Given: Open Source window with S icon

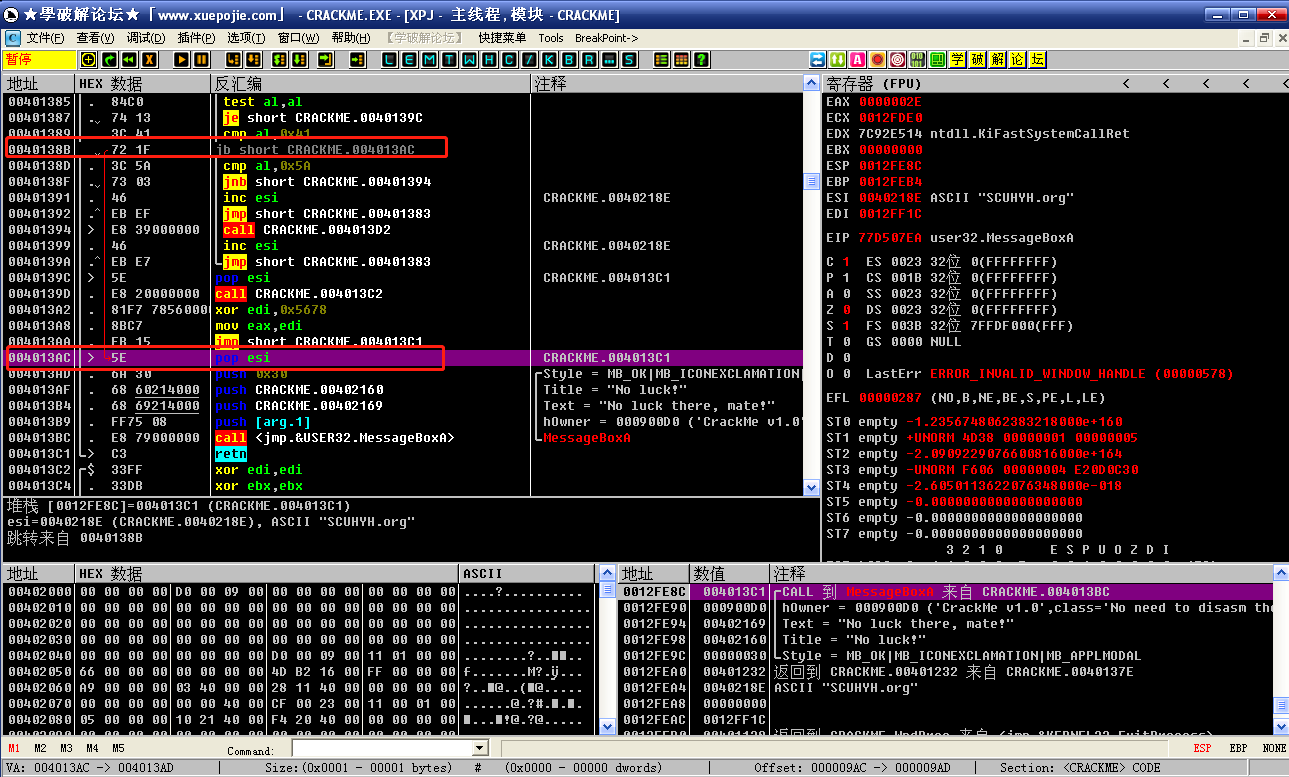Looking at the screenshot, I should [x=628, y=60].
